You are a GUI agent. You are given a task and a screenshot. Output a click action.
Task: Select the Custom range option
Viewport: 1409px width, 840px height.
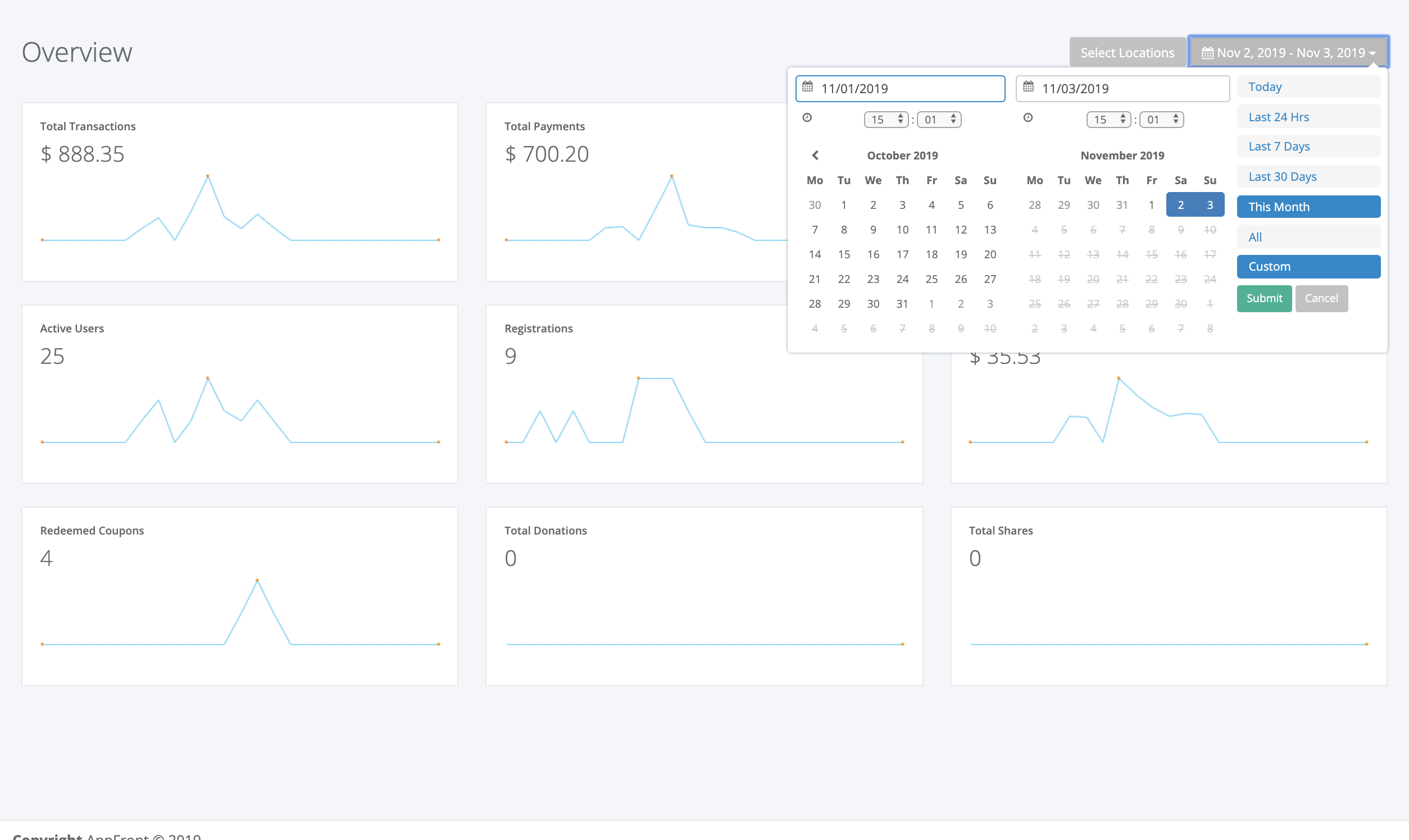click(x=1308, y=266)
